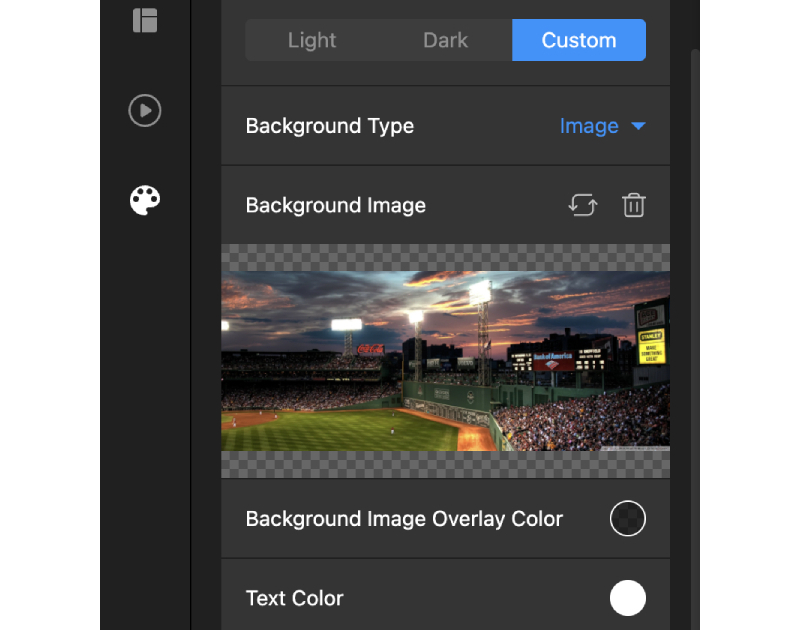The image size is (800, 630).
Task: Select the palette customization icon in sidebar
Action: click(x=144, y=200)
